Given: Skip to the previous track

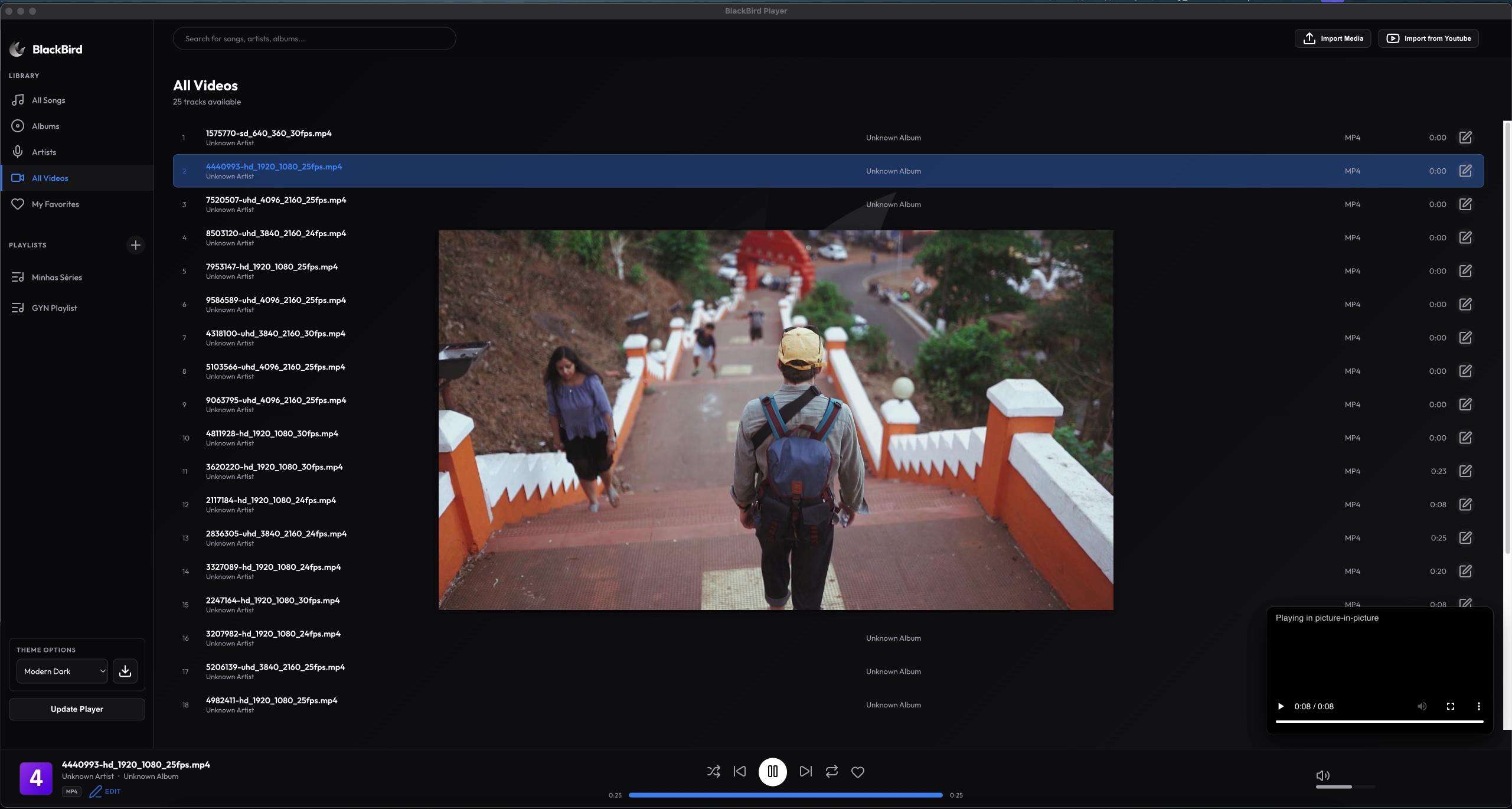Looking at the screenshot, I should pos(739,771).
